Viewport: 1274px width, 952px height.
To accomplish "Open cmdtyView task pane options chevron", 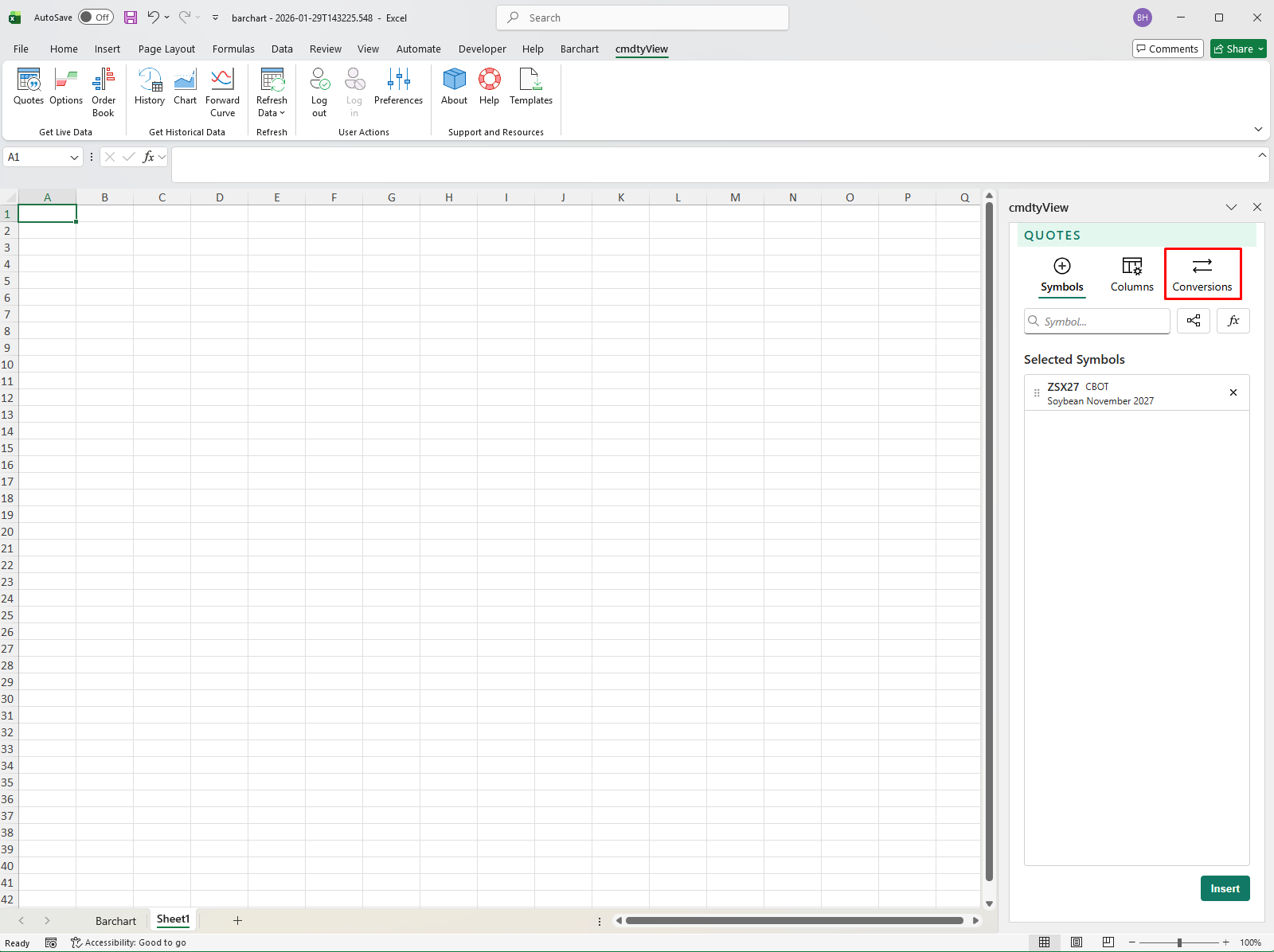I will click(x=1231, y=207).
